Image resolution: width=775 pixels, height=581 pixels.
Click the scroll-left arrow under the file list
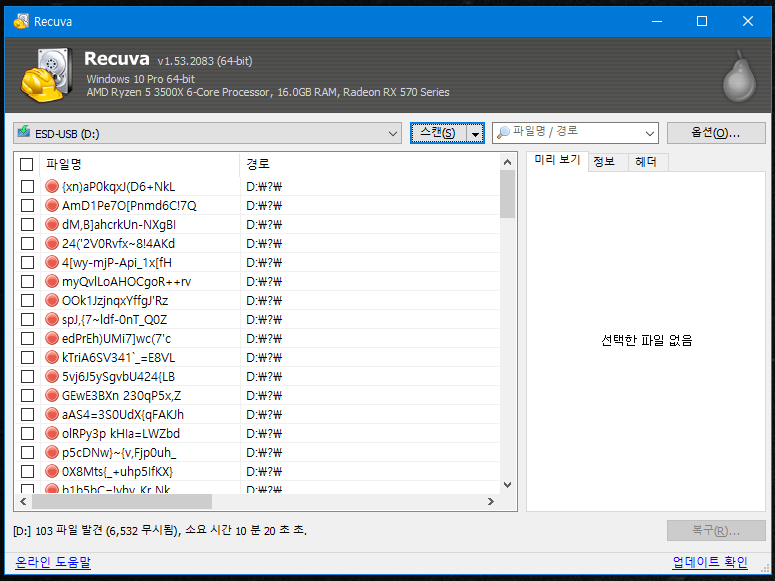tap(23, 501)
